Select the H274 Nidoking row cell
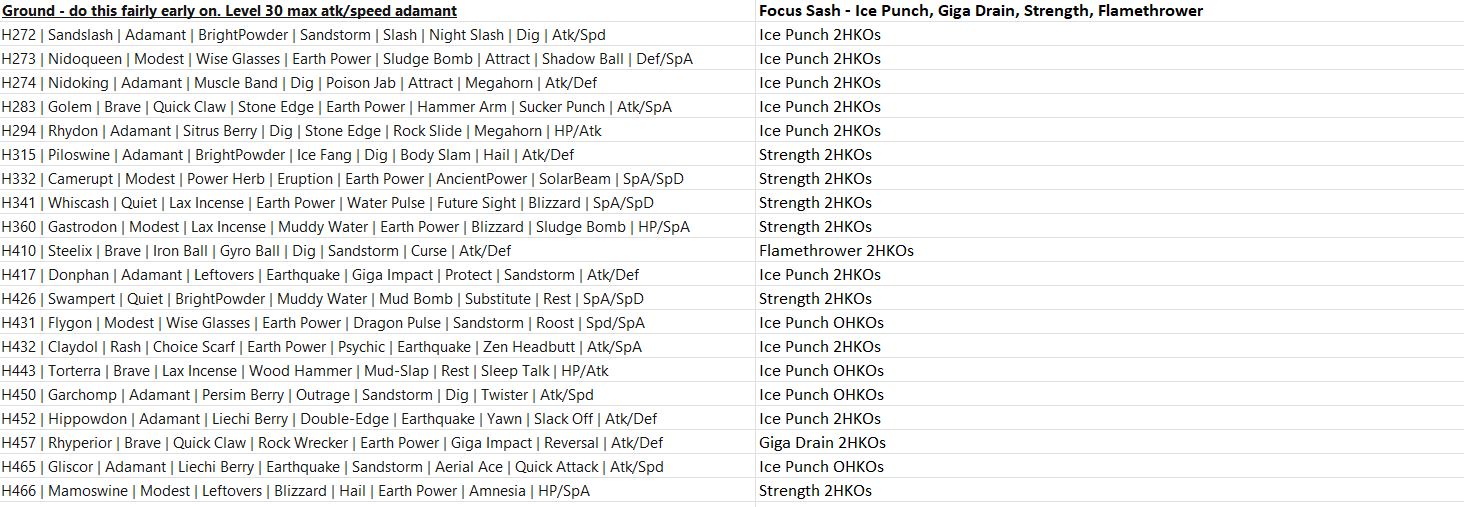The image size is (1464, 507). [x=299, y=83]
